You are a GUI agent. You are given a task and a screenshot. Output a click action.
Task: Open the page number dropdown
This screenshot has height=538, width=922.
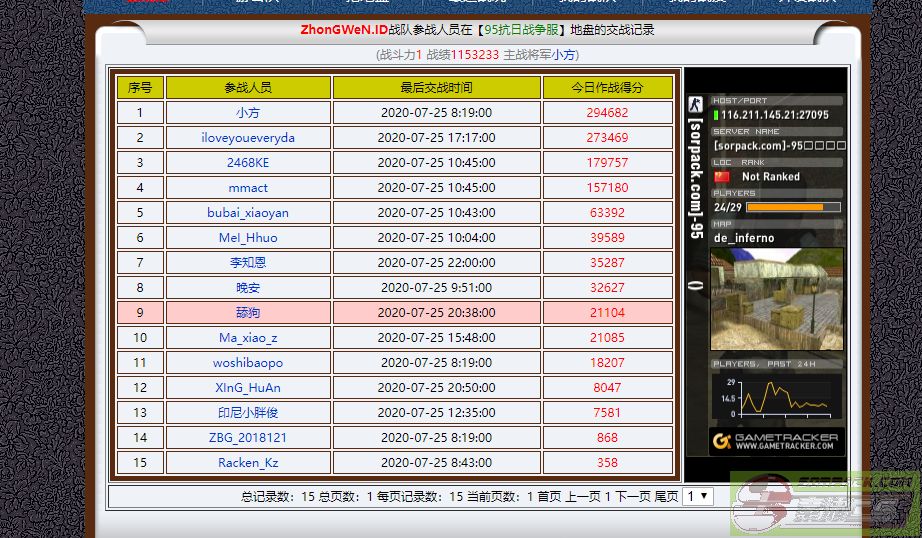pyautogui.click(x=697, y=496)
